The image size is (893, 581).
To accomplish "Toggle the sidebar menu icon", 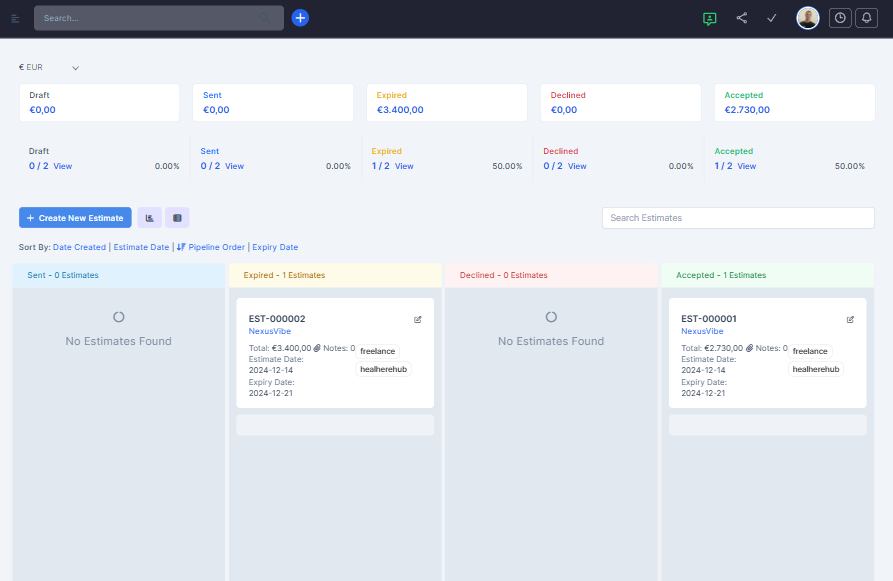I will (15, 18).
